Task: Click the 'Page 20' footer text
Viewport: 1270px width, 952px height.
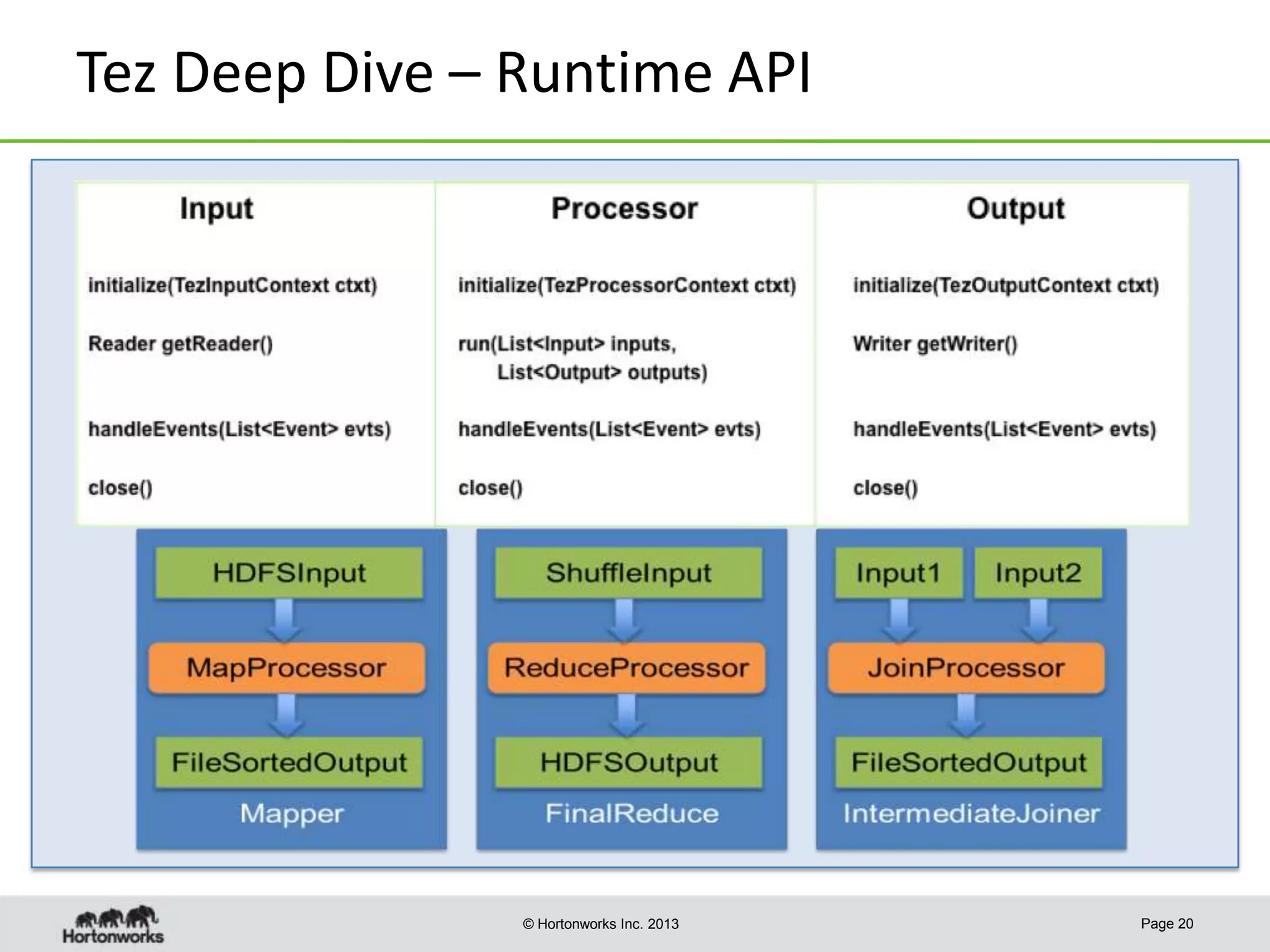Action: click(1167, 924)
